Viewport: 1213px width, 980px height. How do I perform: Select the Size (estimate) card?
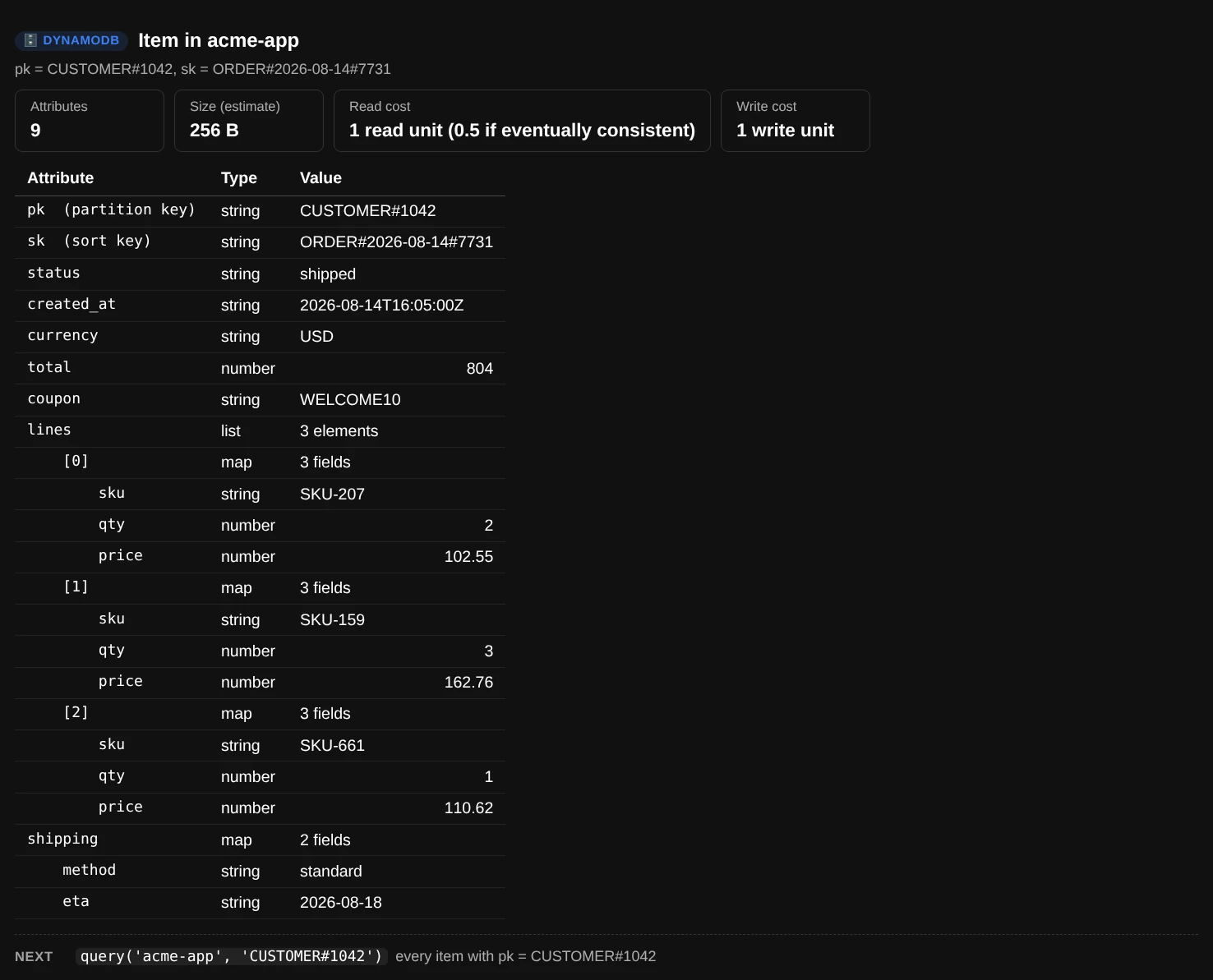pos(249,121)
